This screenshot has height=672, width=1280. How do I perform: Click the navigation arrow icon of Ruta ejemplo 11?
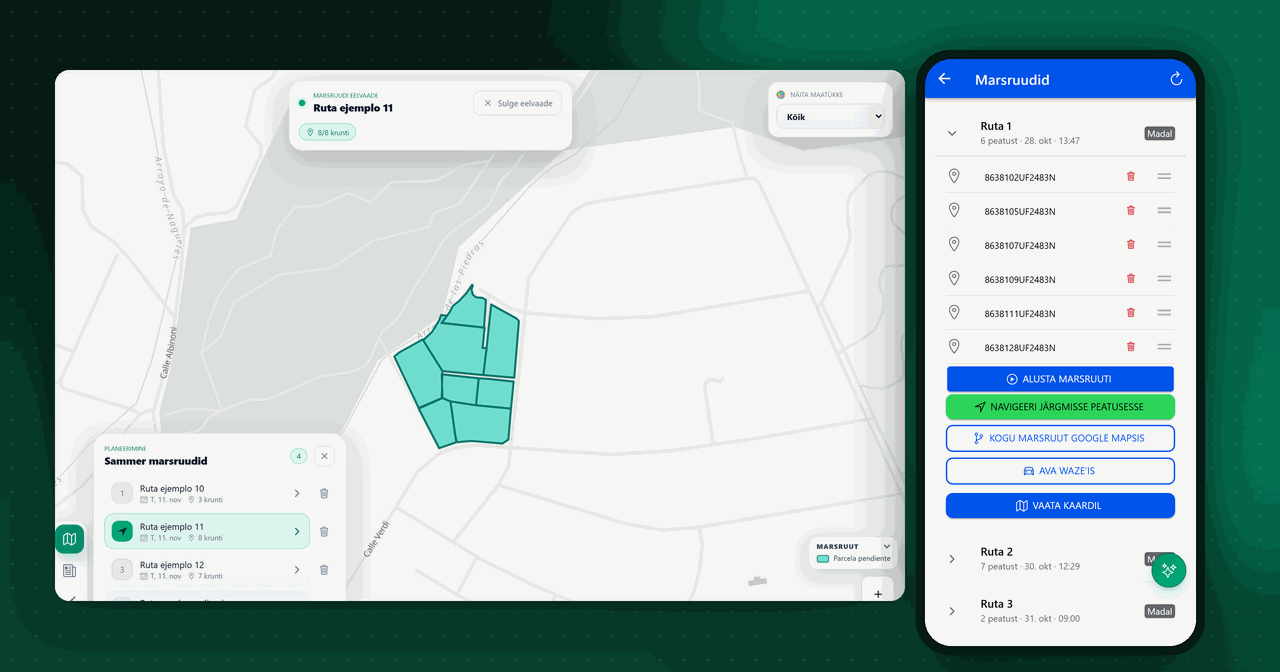[x=122, y=531]
